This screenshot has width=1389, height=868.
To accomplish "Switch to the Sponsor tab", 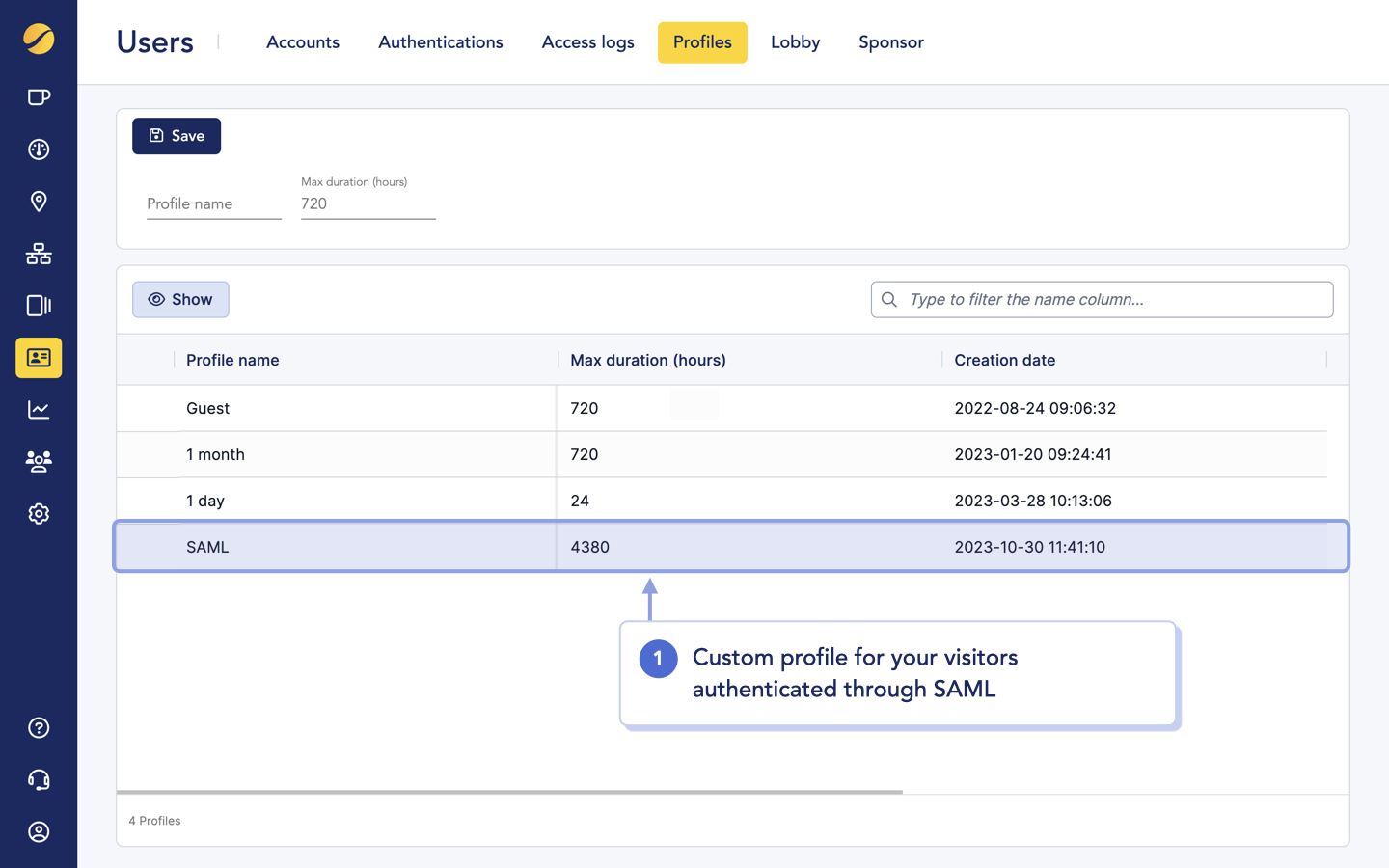I will pos(890,42).
